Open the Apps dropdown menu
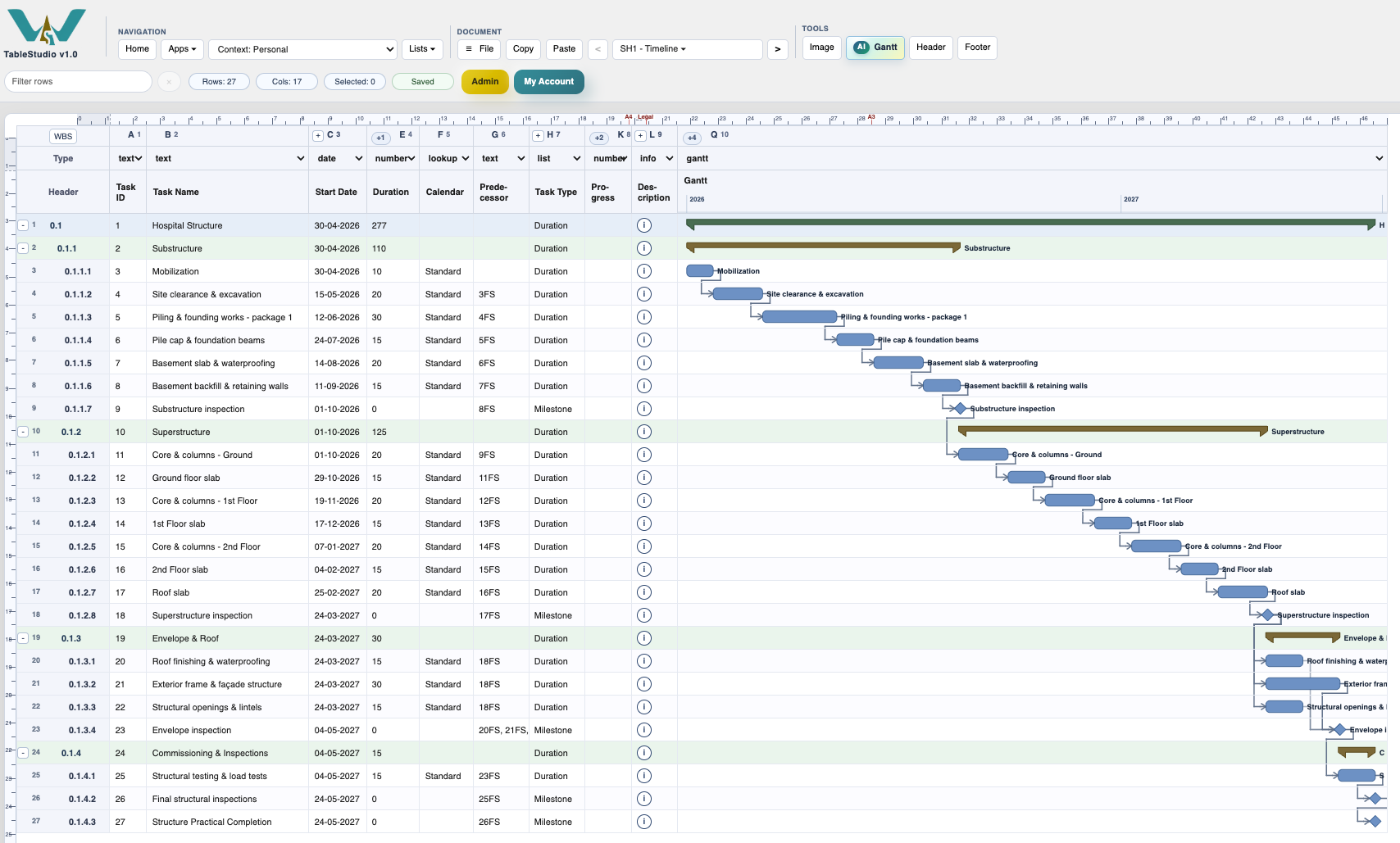The height and width of the screenshot is (843, 1400). pos(182,49)
